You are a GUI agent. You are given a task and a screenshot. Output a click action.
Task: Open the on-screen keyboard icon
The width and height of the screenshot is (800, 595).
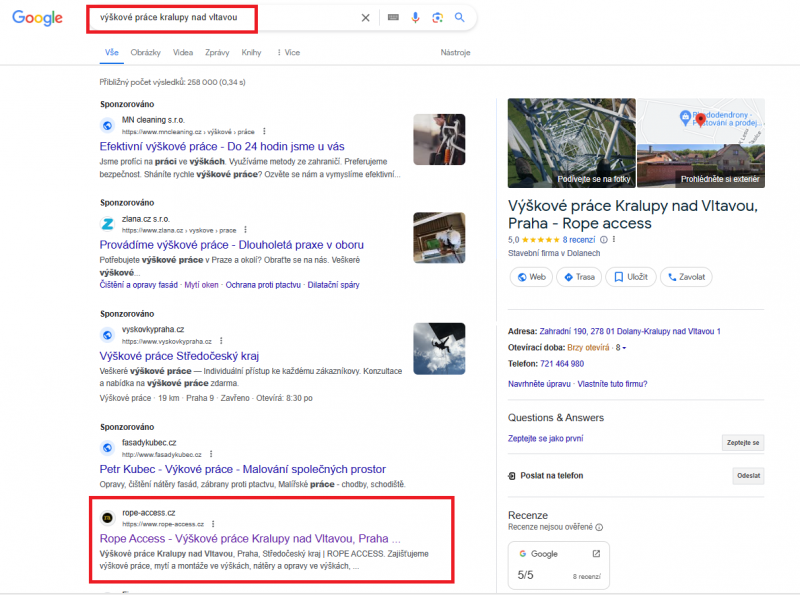pyautogui.click(x=393, y=17)
